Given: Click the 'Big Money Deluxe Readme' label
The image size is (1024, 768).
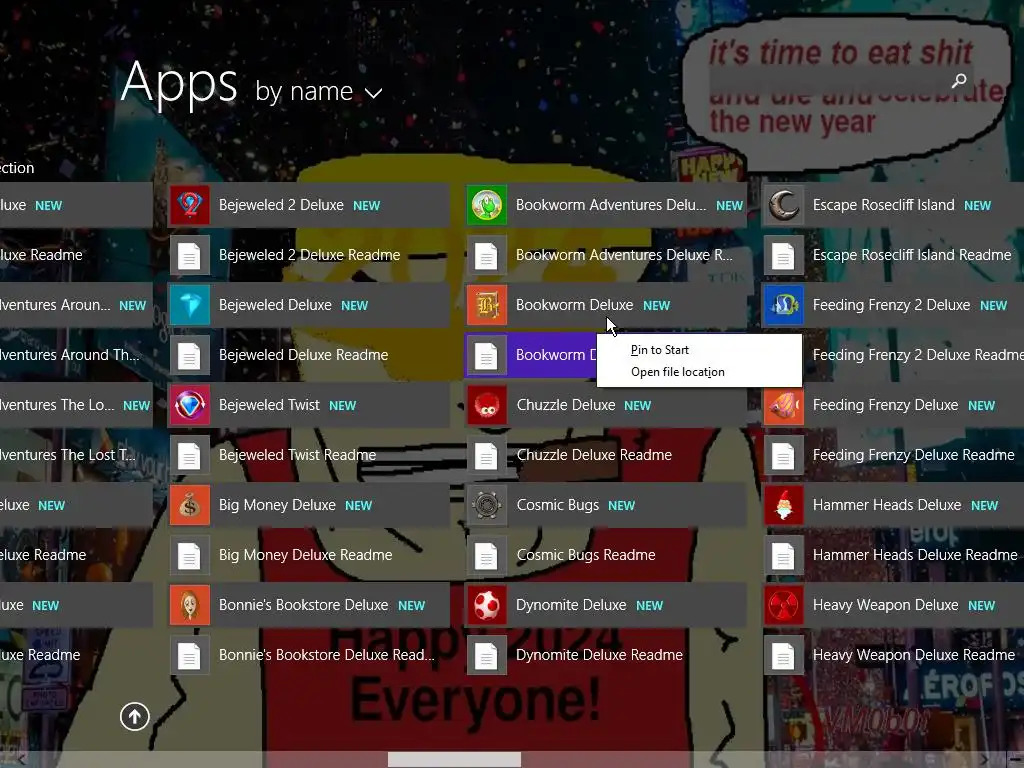Looking at the screenshot, I should [x=306, y=555].
